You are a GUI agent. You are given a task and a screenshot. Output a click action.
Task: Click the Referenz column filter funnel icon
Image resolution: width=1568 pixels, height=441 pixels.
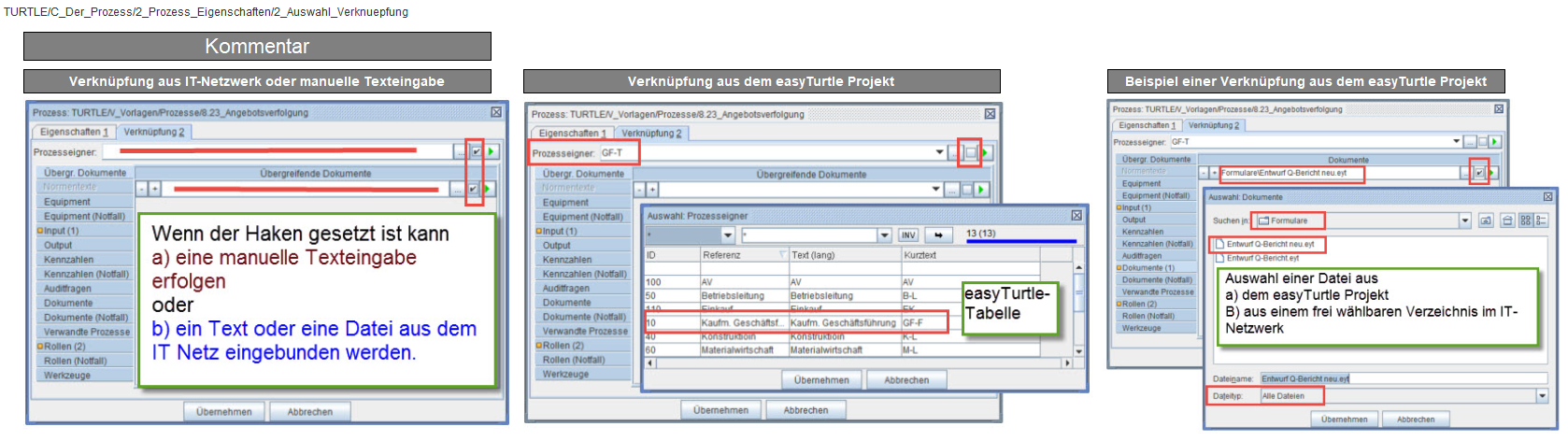(782, 255)
